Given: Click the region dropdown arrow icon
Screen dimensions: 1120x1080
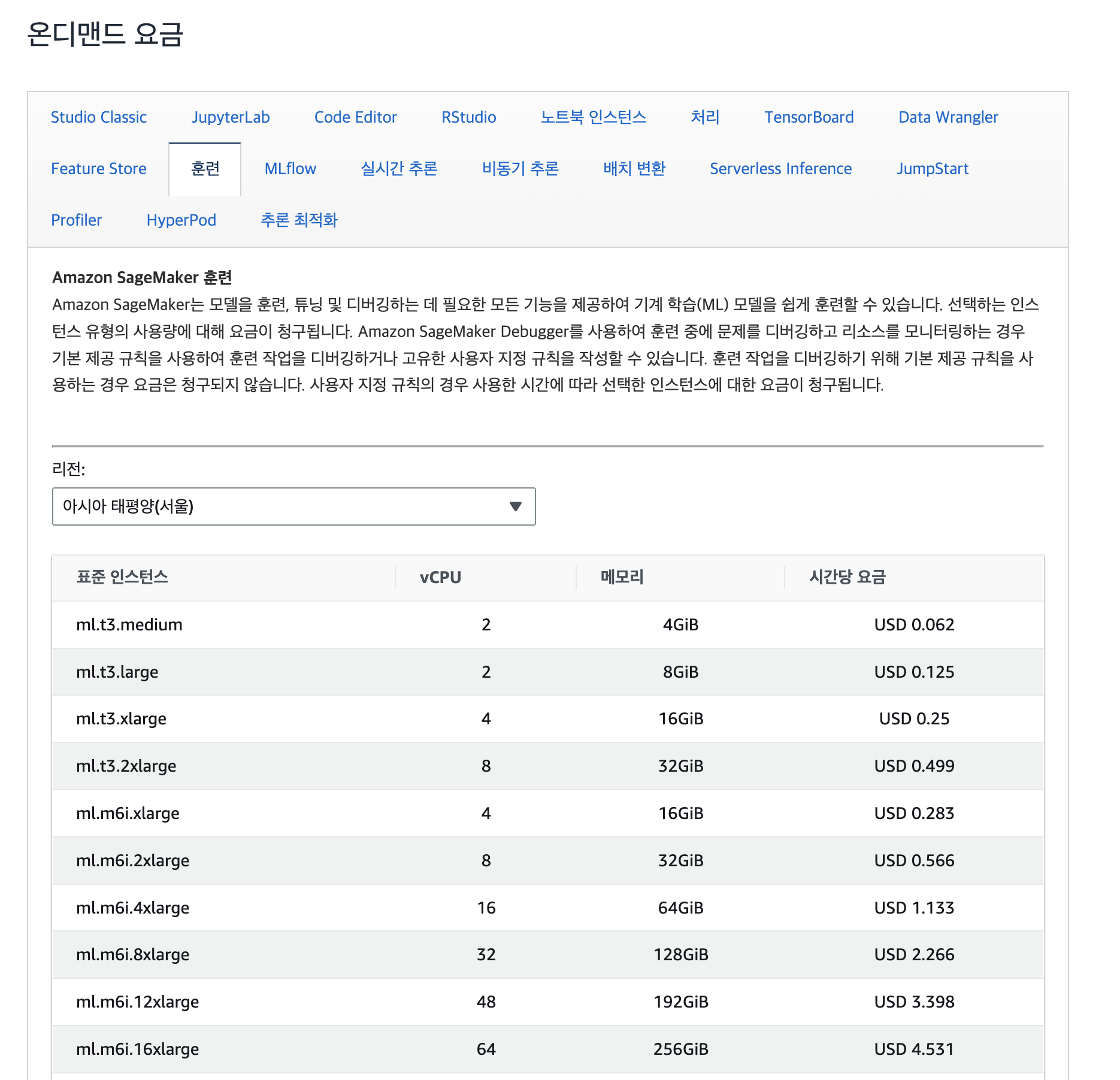Looking at the screenshot, I should coord(516,506).
